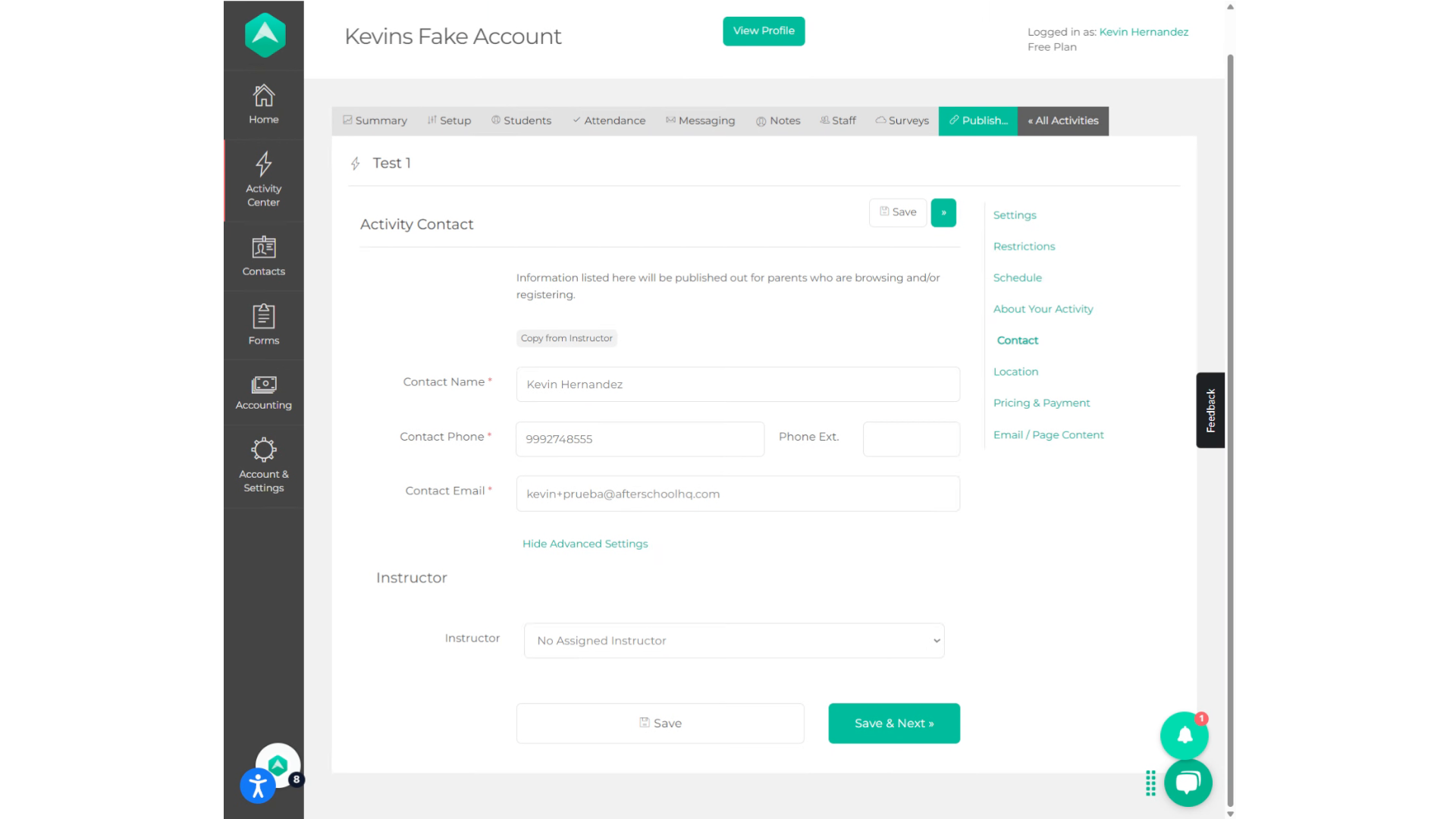
Task: Click the Save & Next button
Action: [894, 723]
